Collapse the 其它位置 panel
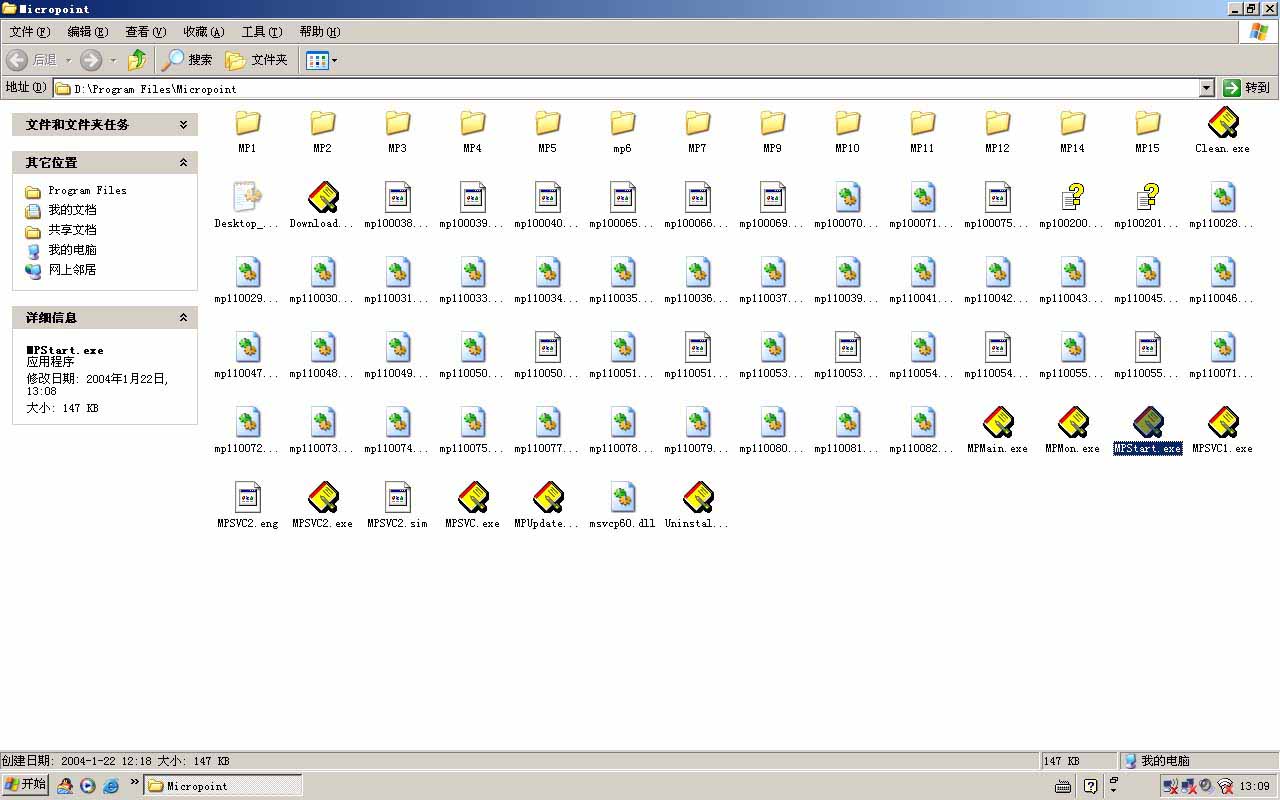Screen dimensions: 1280x800 point(183,162)
